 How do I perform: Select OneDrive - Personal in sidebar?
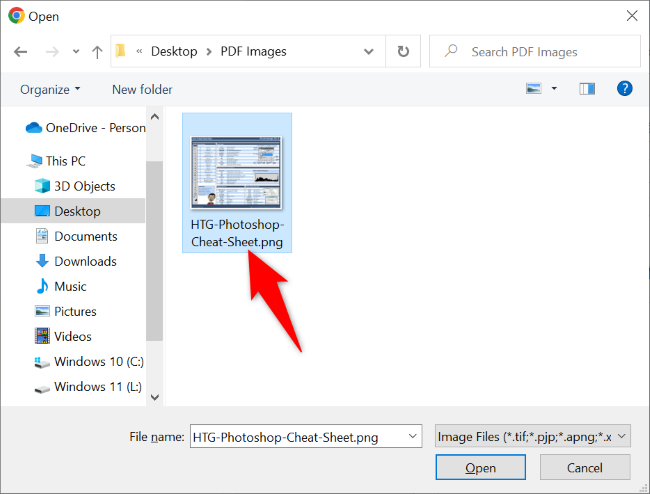click(x=85, y=128)
